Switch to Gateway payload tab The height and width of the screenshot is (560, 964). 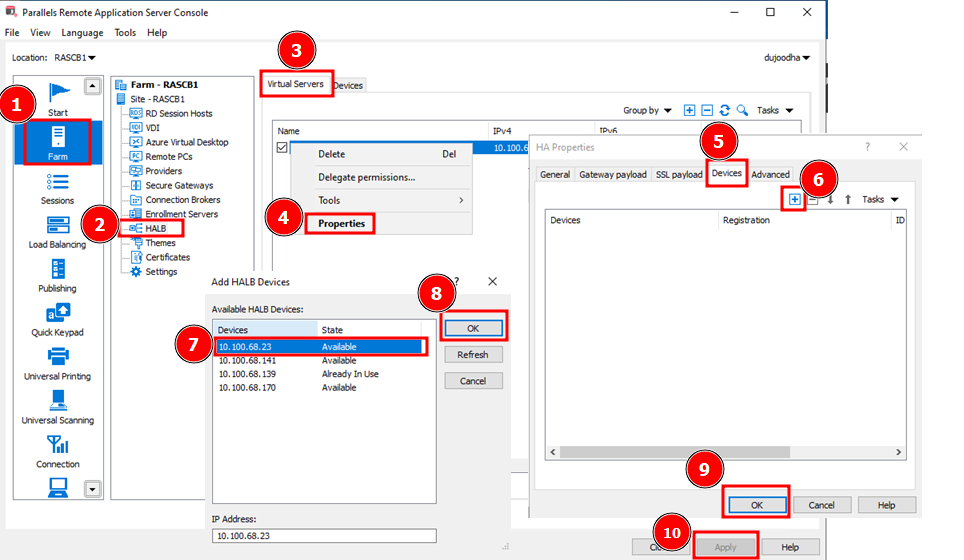[x=612, y=175]
